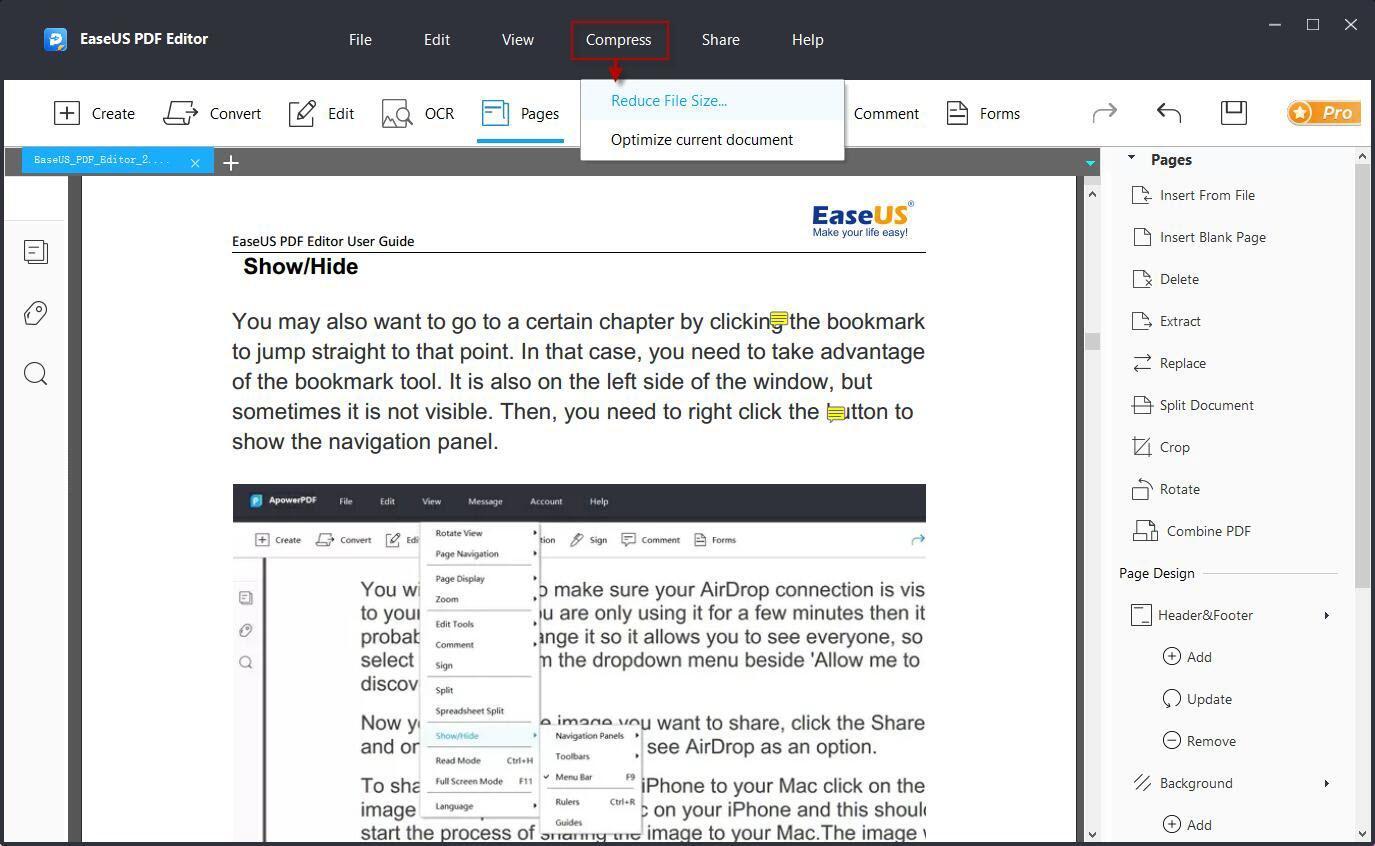Click the document vertical scrollbar thumb

pyautogui.click(x=1092, y=341)
